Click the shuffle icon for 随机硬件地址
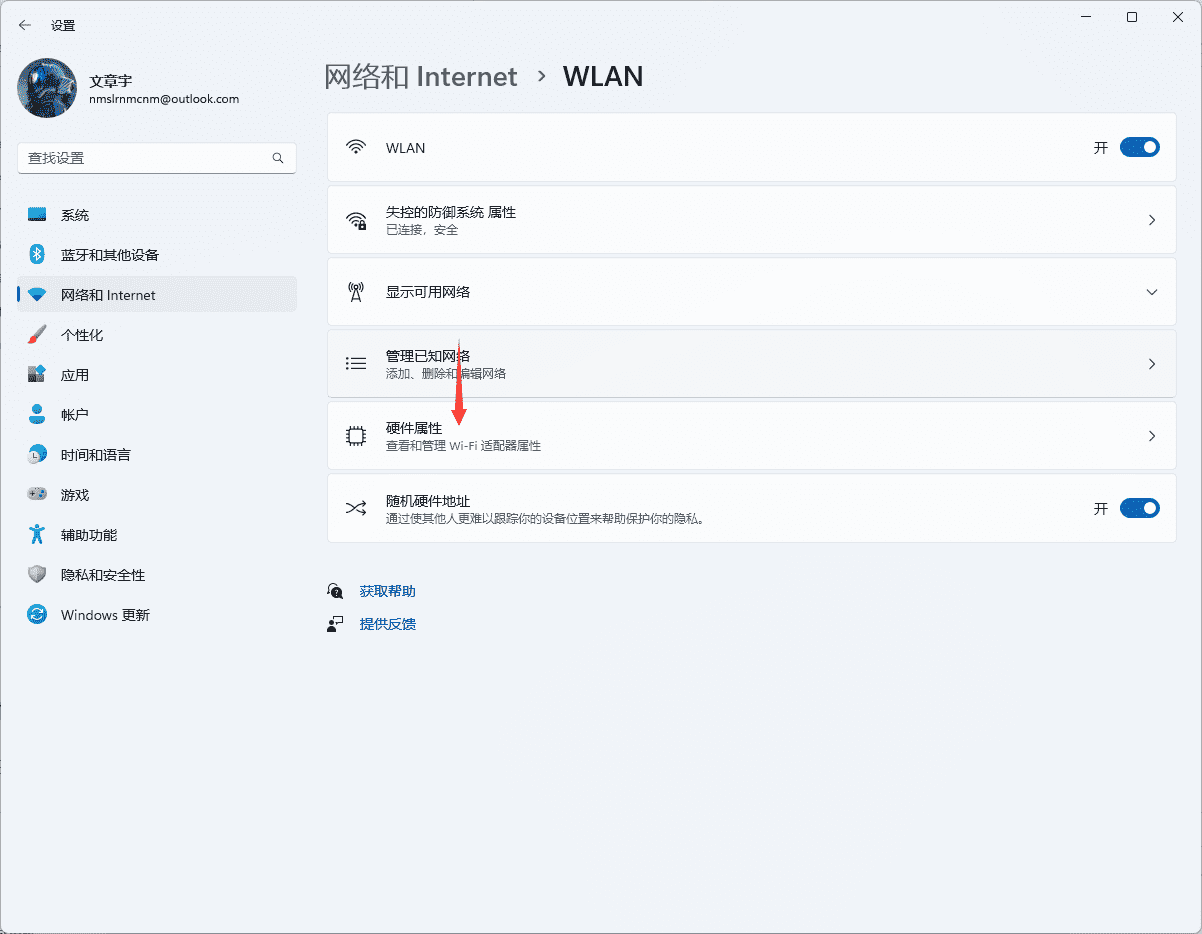This screenshot has width=1202, height=934. [x=356, y=508]
